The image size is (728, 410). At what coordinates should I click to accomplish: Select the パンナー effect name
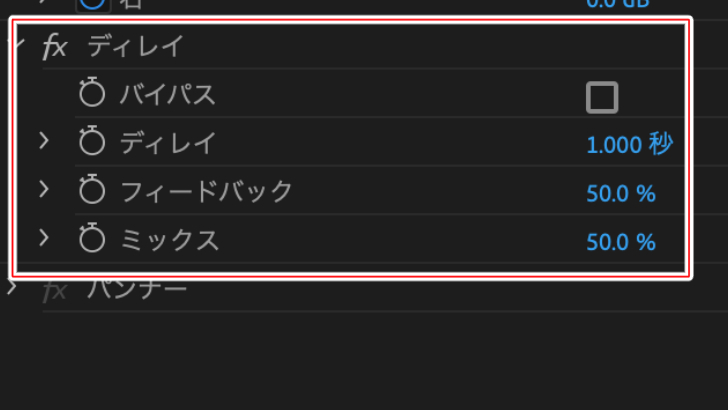click(137, 290)
